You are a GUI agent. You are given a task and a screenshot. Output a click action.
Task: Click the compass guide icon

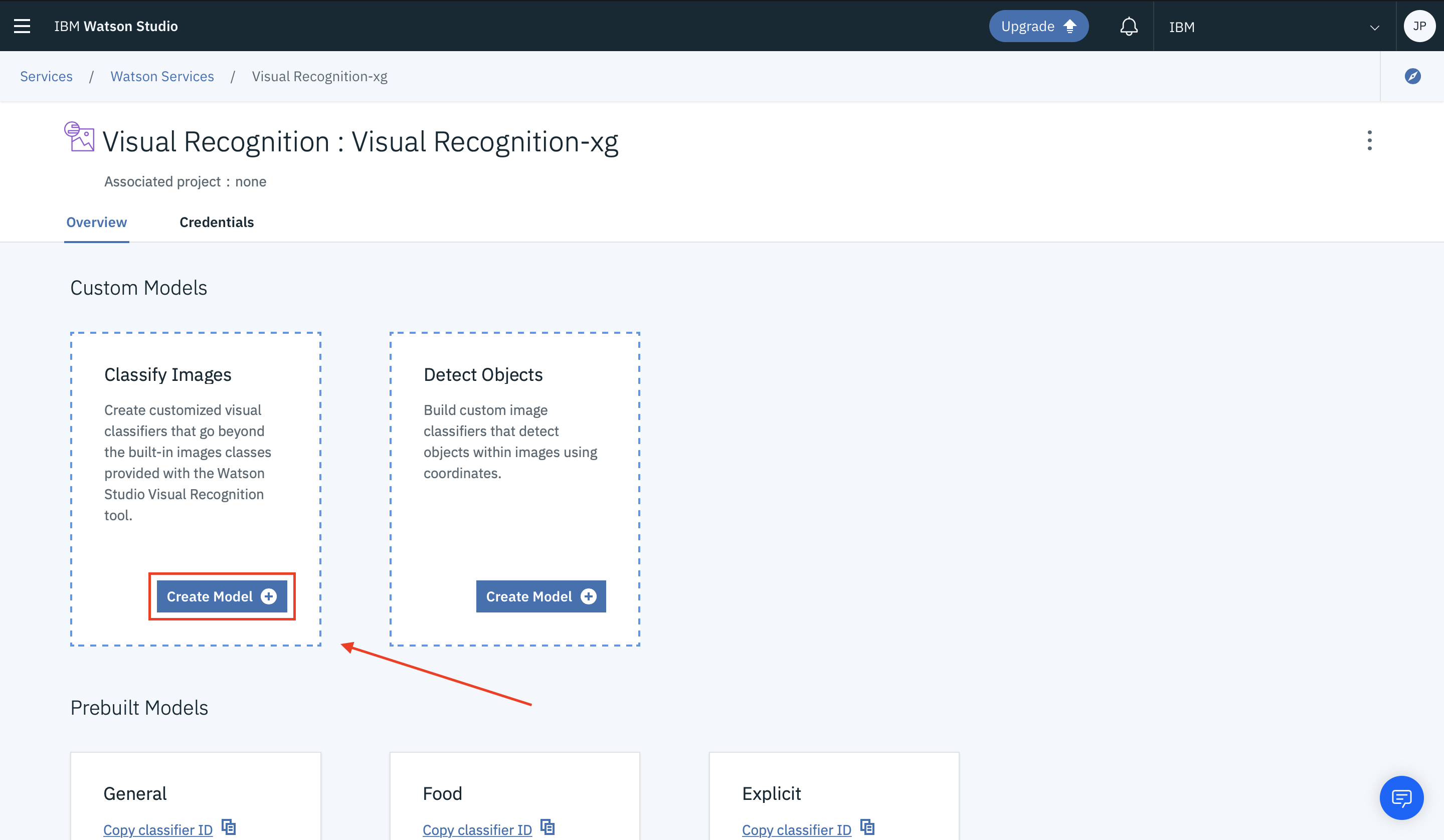(1412, 76)
